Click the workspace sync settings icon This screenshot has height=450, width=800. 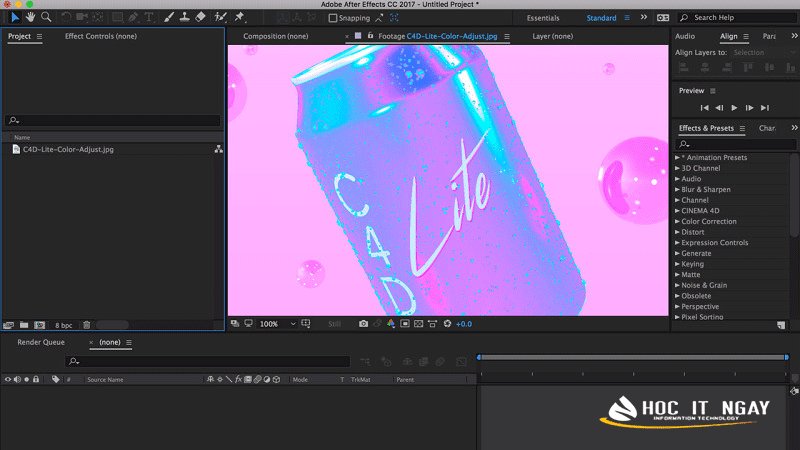click(x=663, y=18)
